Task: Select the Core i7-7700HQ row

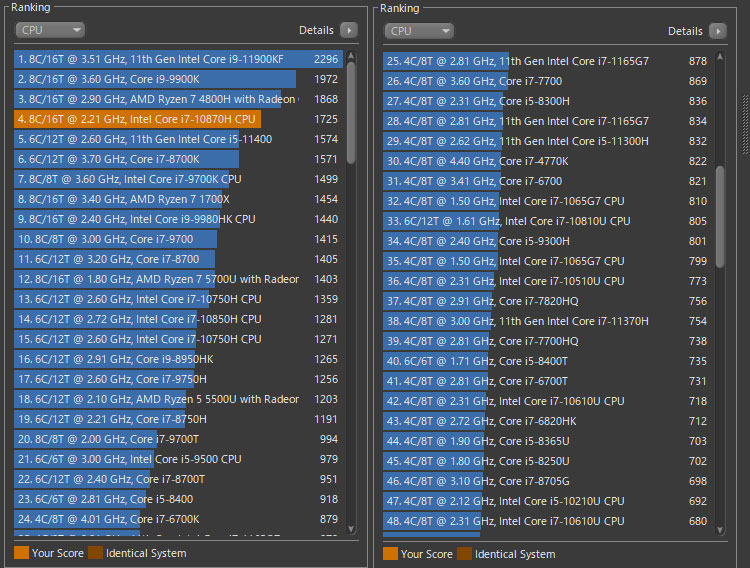Action: [548, 341]
